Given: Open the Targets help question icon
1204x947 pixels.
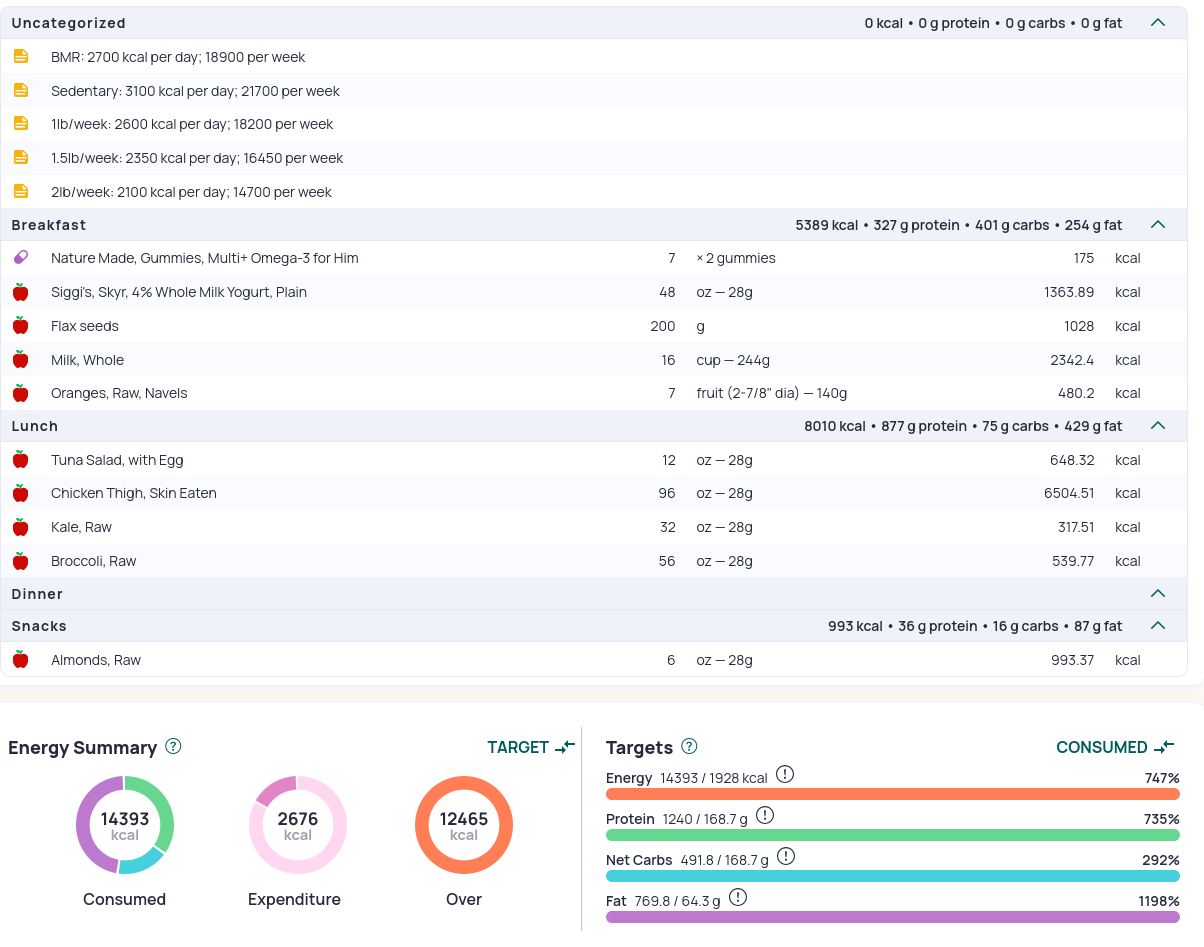Looking at the screenshot, I should (x=689, y=746).
